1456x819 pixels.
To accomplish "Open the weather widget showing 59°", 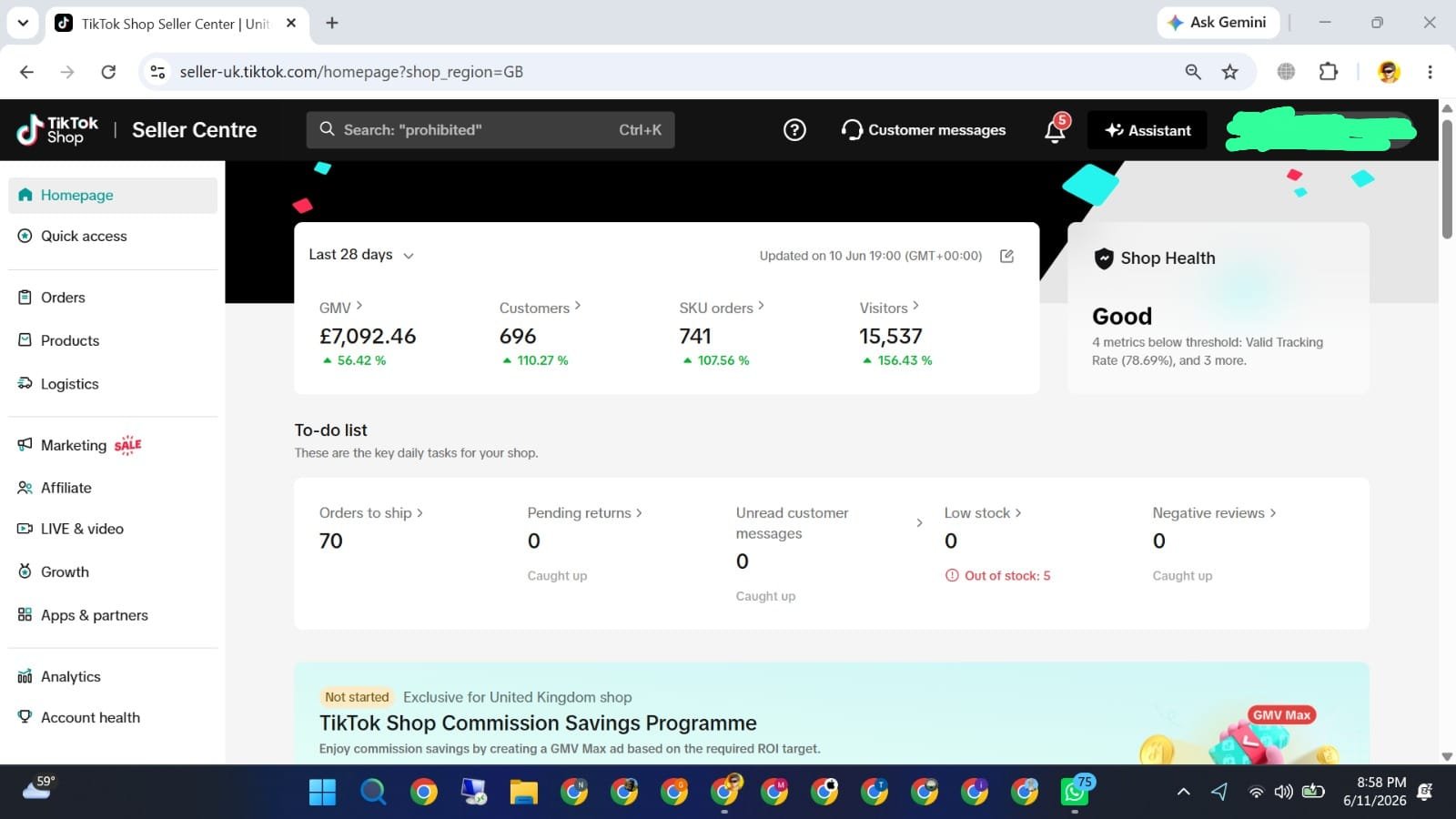I will [38, 788].
